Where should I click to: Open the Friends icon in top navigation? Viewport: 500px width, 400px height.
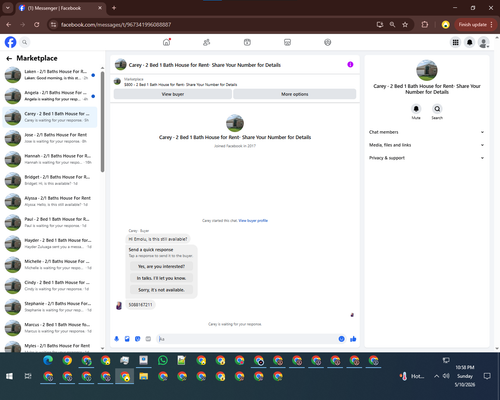point(207,42)
